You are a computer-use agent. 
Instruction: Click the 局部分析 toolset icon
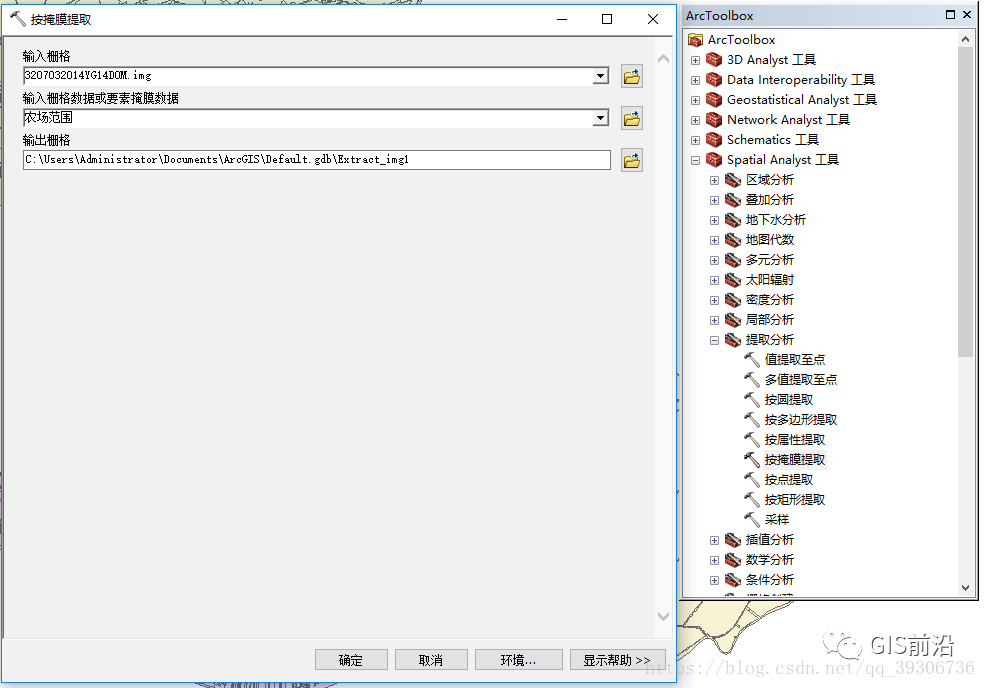[x=733, y=320]
